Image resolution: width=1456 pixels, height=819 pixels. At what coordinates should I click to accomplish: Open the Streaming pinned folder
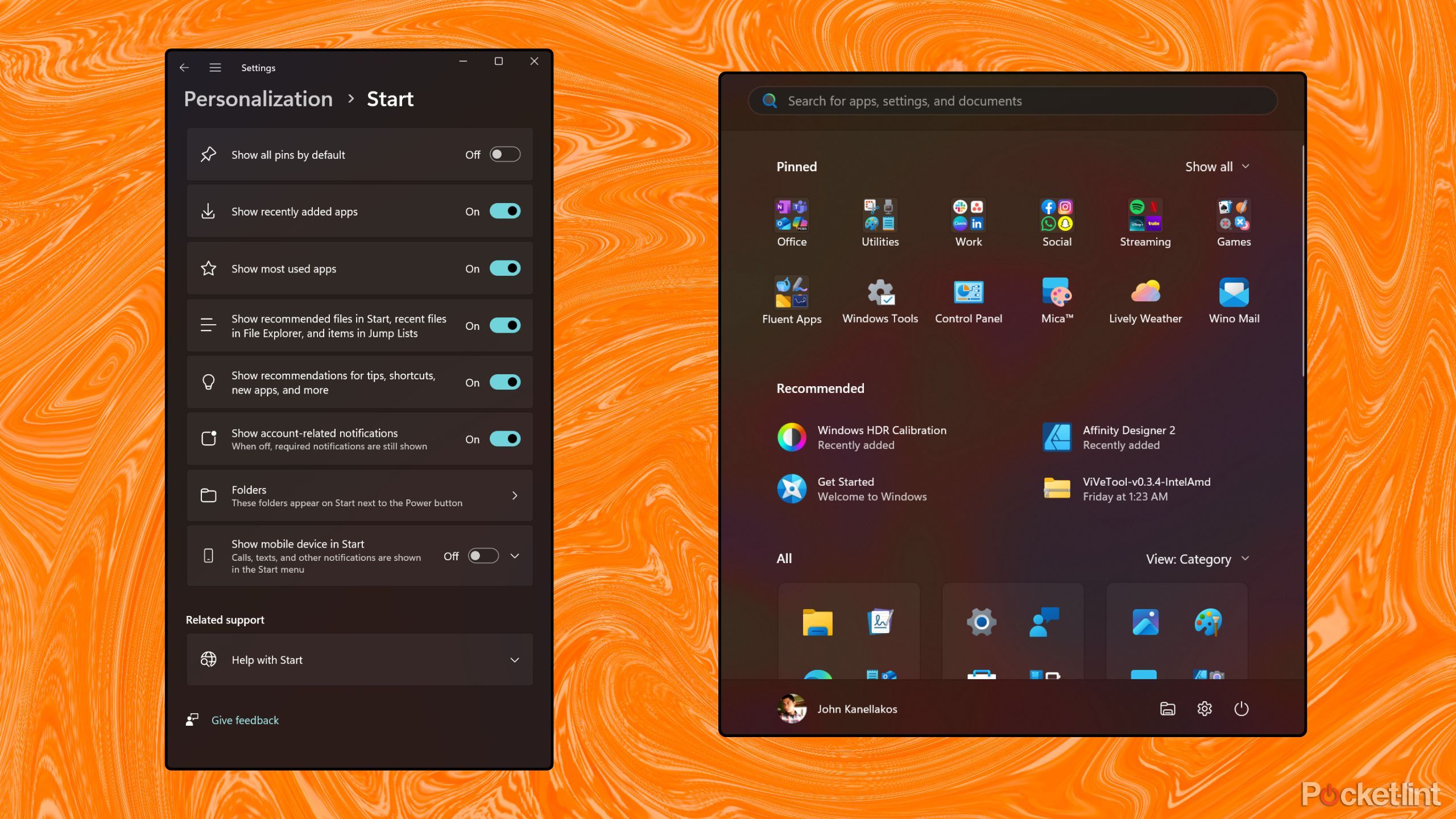1145,222
